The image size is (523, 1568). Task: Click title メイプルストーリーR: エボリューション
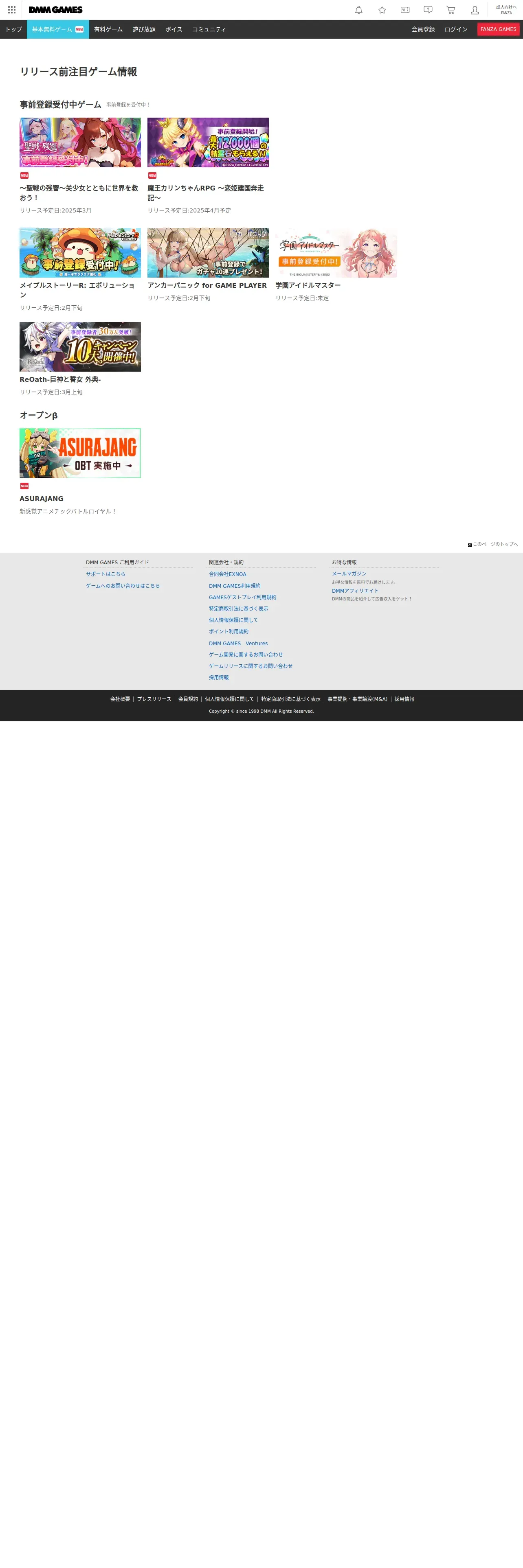click(x=77, y=290)
